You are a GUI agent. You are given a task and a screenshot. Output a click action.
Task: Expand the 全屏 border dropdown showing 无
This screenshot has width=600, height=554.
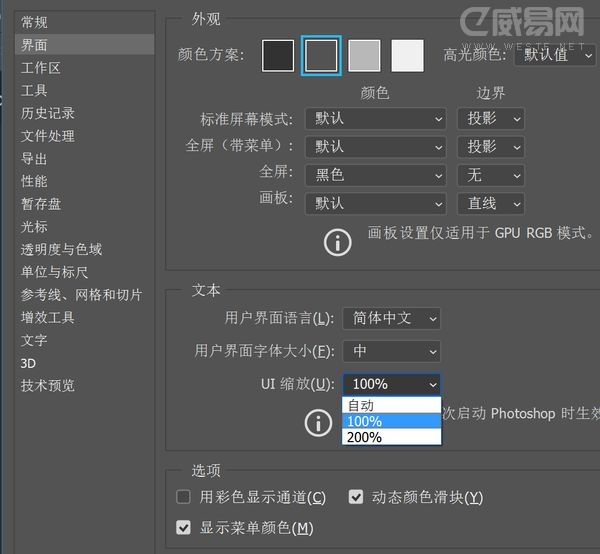(491, 175)
